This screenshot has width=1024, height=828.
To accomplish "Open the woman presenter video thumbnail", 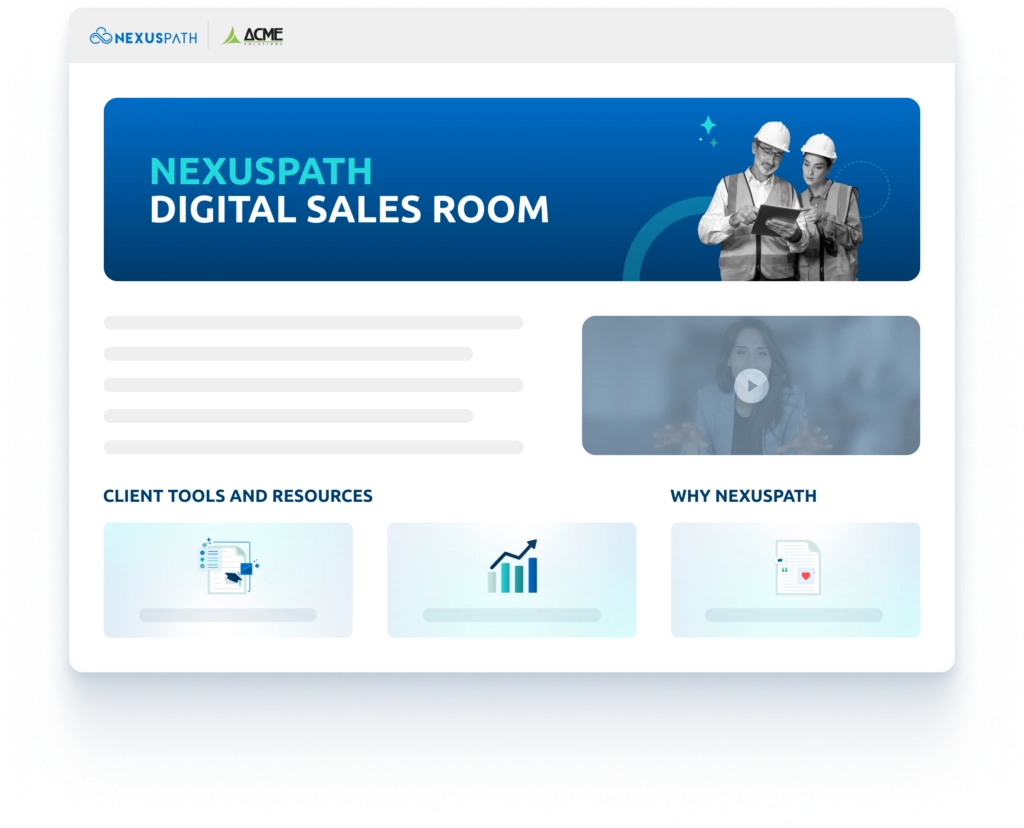I will 751,385.
